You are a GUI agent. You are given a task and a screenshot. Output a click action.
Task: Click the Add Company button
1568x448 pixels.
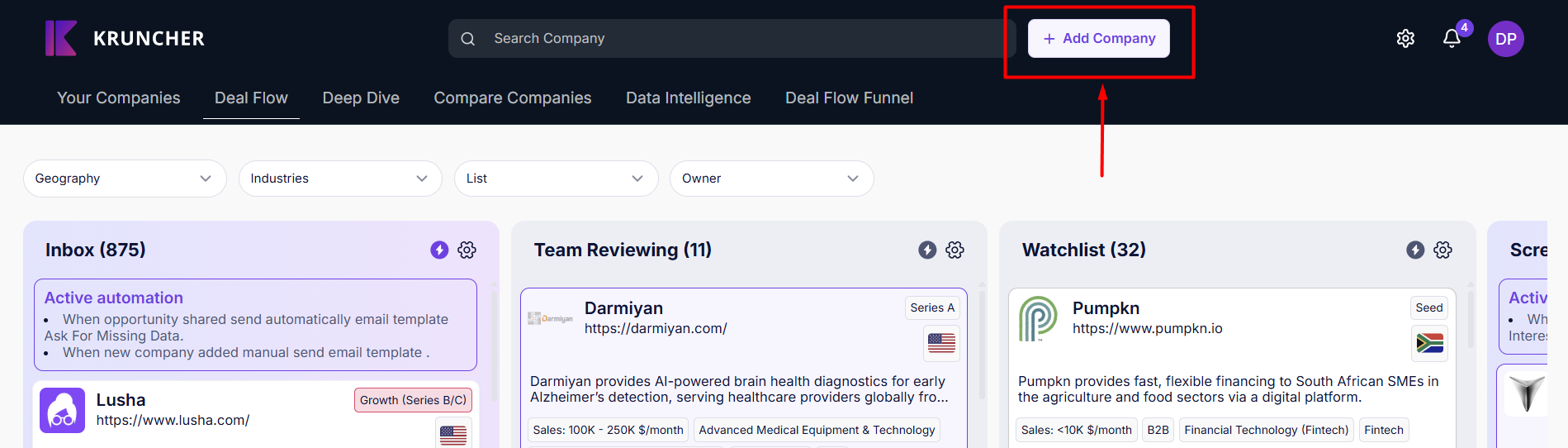1098,39
